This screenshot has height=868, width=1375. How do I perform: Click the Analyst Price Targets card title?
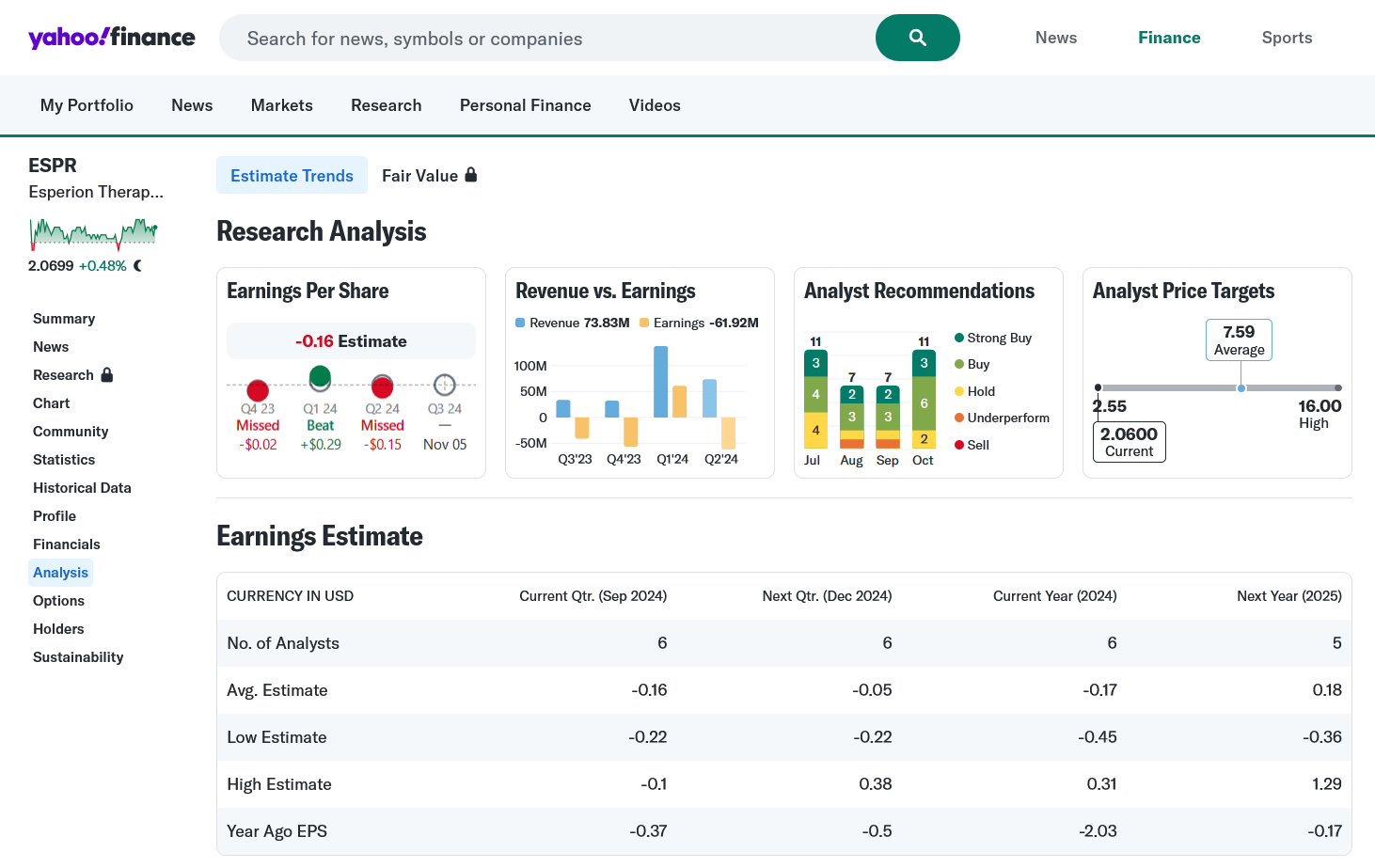click(1183, 291)
